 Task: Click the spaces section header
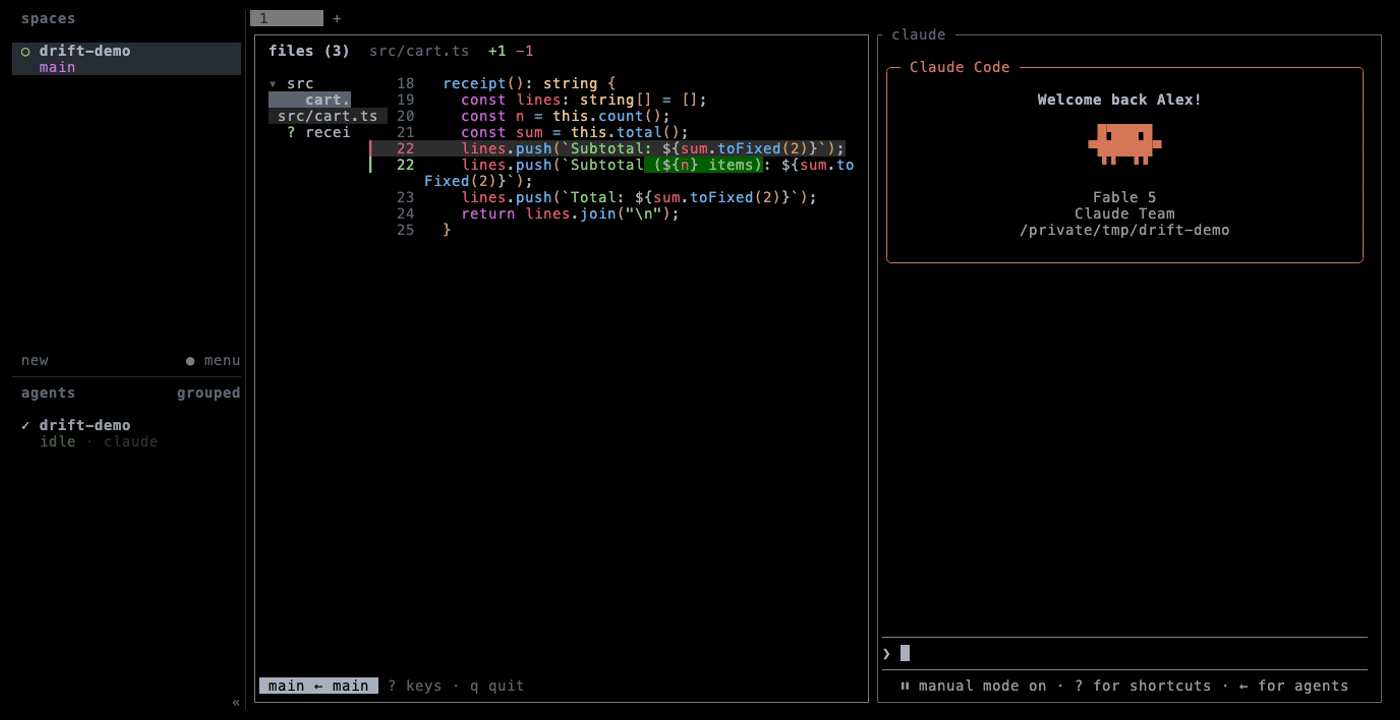pos(48,18)
